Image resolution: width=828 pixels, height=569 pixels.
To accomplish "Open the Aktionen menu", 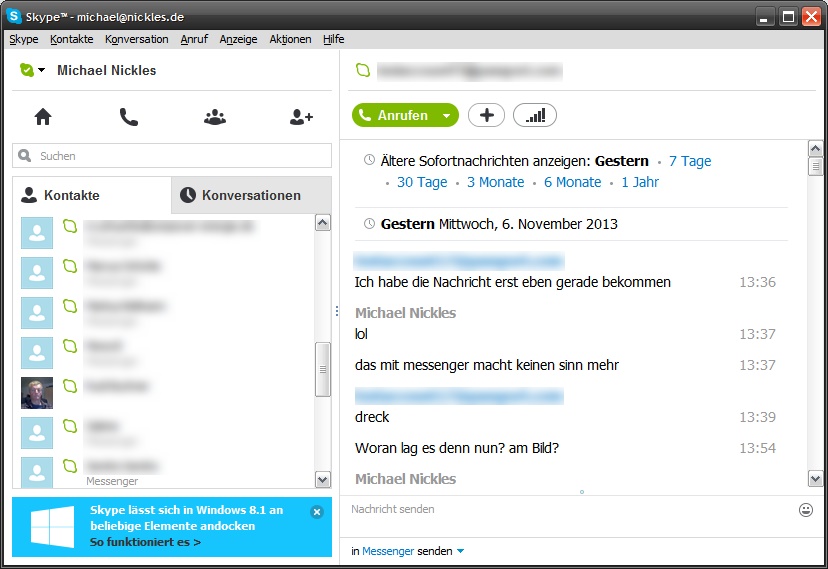I will [x=290, y=39].
